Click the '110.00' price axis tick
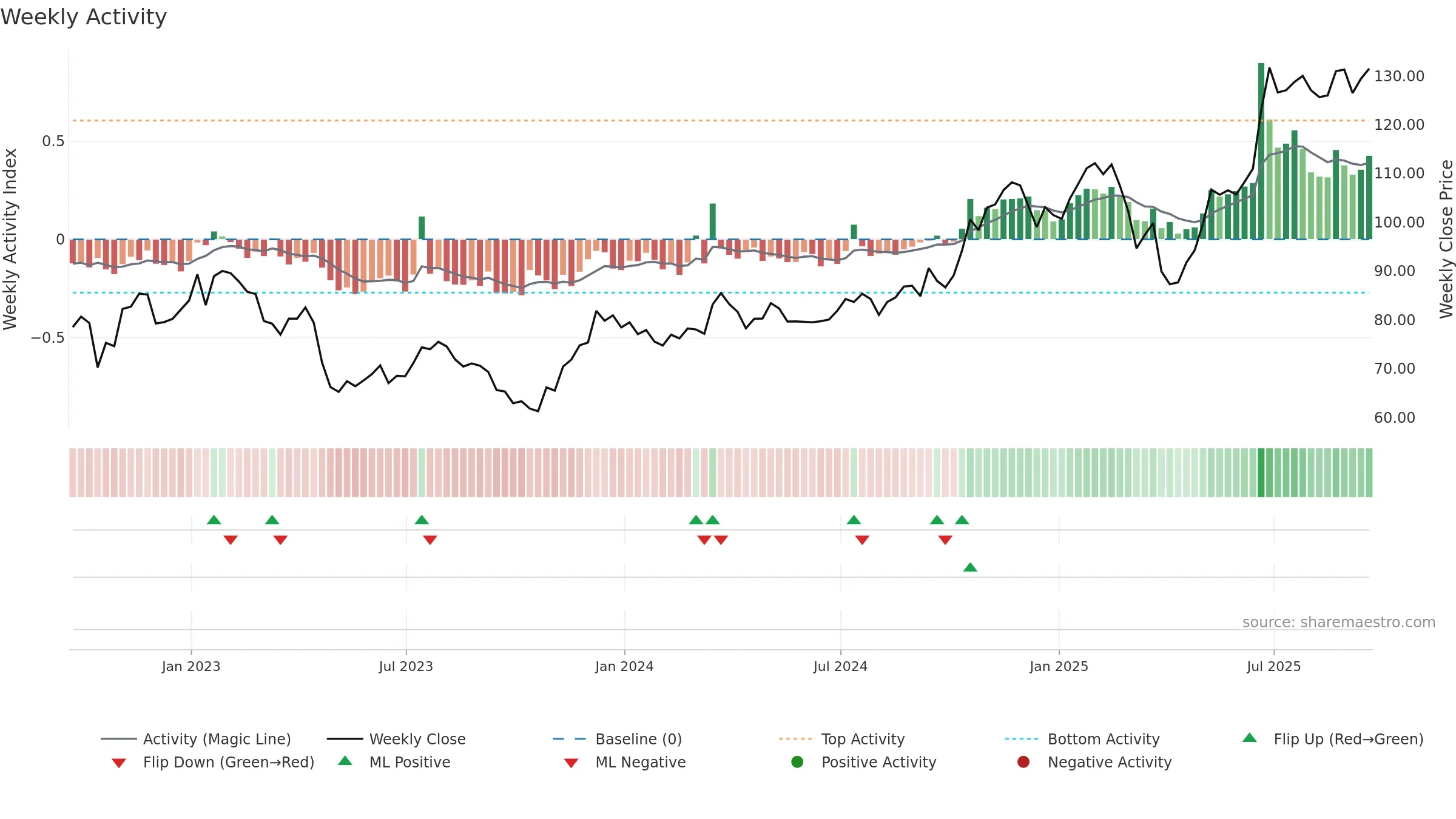Screen dimensions: 1456x819 1399,173
